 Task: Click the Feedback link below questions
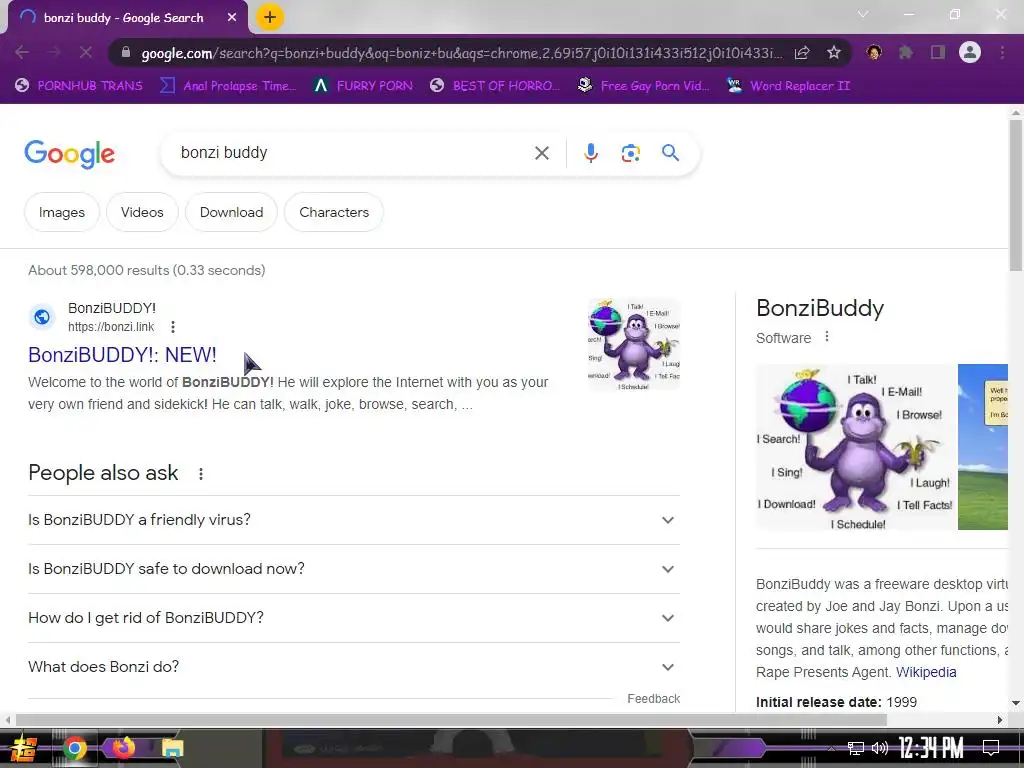point(654,699)
